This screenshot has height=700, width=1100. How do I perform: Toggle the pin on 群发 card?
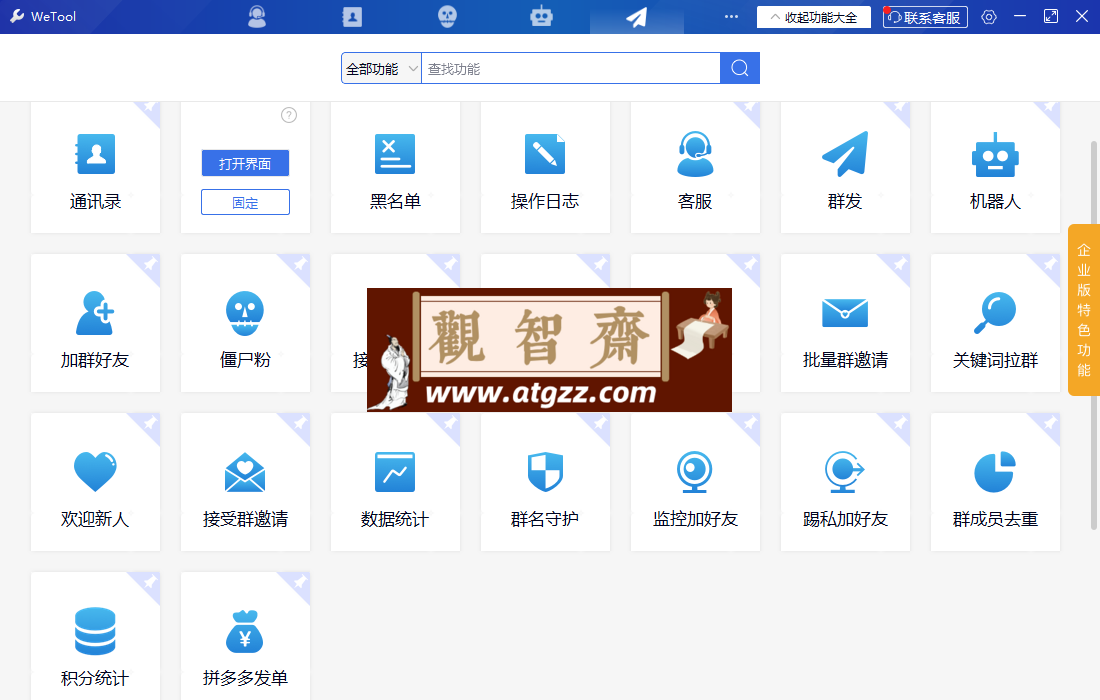pos(899,109)
